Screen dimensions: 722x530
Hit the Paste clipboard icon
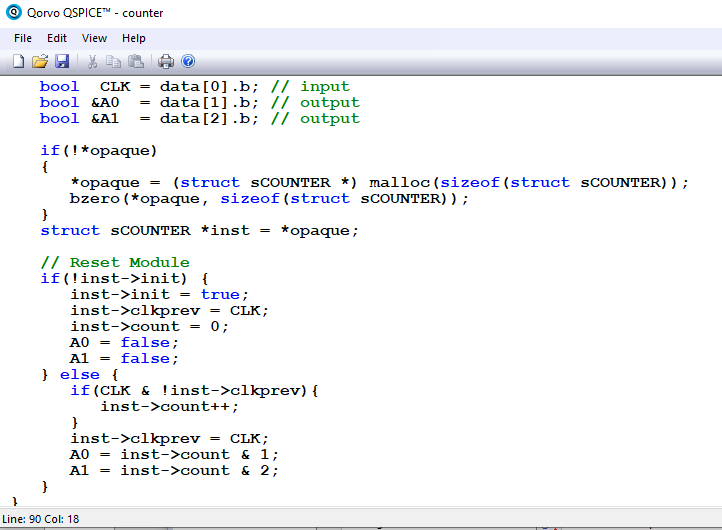click(x=135, y=62)
